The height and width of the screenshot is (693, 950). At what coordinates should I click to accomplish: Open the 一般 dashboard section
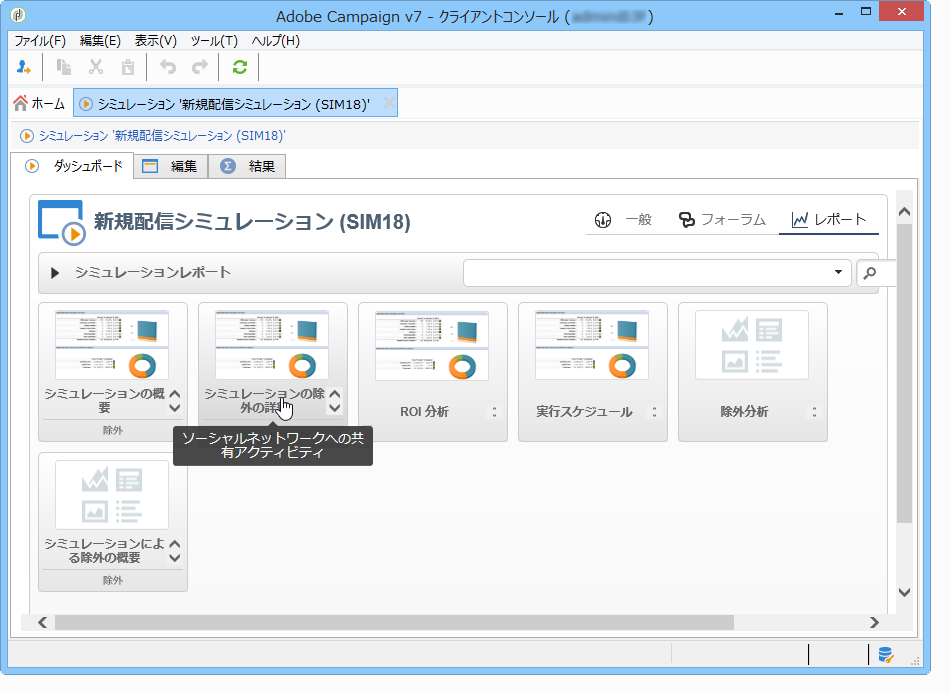(623, 220)
